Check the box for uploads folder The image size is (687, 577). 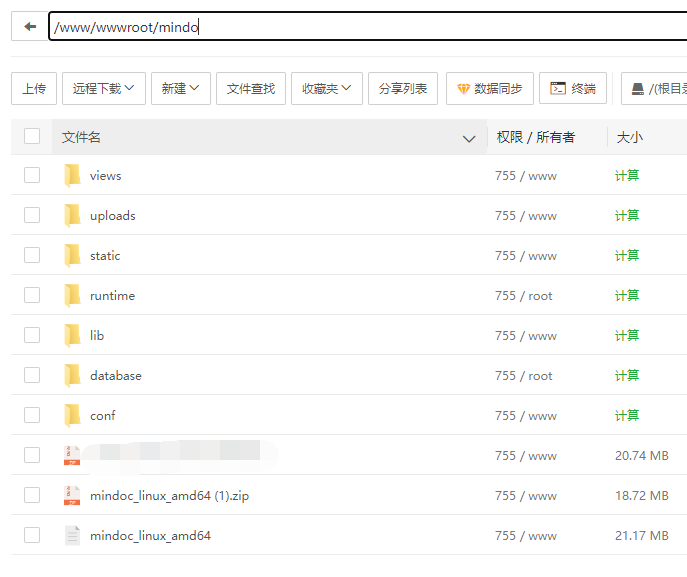32,216
